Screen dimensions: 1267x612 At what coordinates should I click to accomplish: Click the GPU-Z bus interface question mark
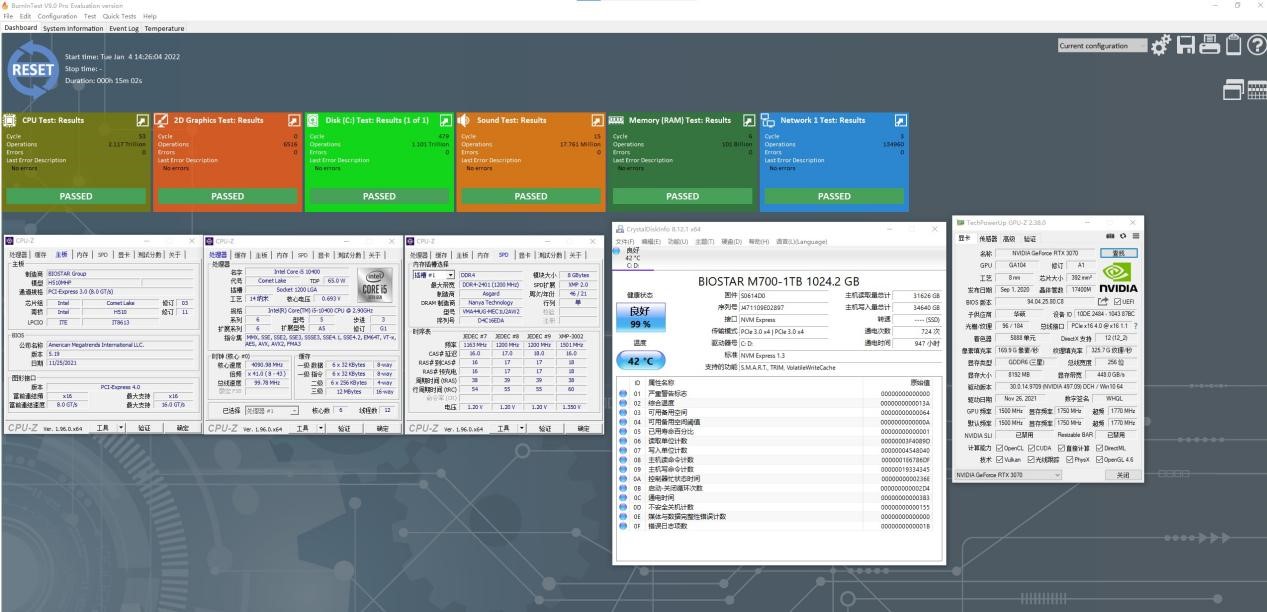1135,325
